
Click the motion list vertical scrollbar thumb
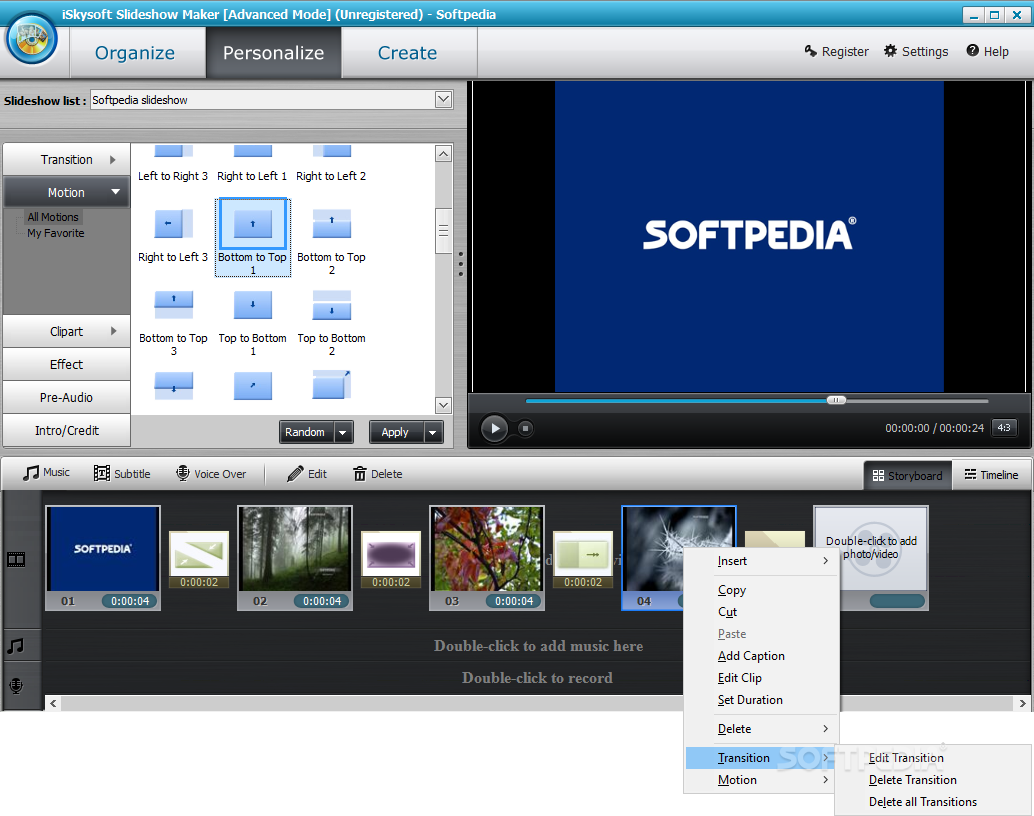coord(443,230)
